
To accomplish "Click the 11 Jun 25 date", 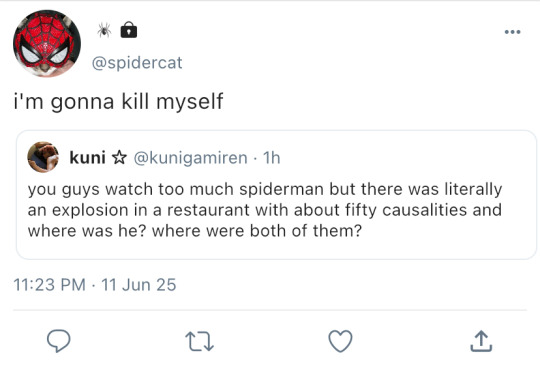I will pyautogui.click(x=139, y=285).
